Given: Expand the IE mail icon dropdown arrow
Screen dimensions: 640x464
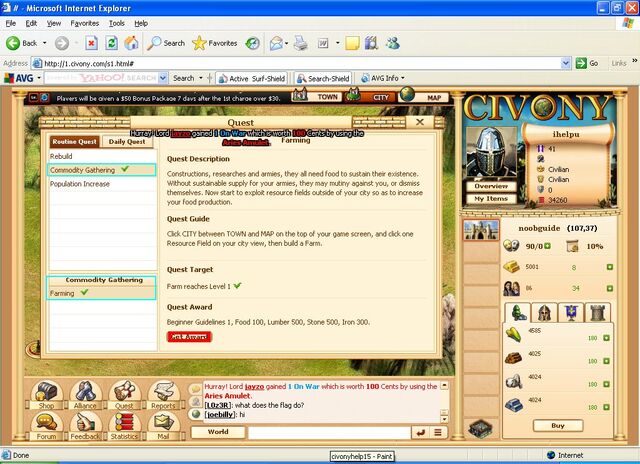Looking at the screenshot, I should (x=287, y=43).
